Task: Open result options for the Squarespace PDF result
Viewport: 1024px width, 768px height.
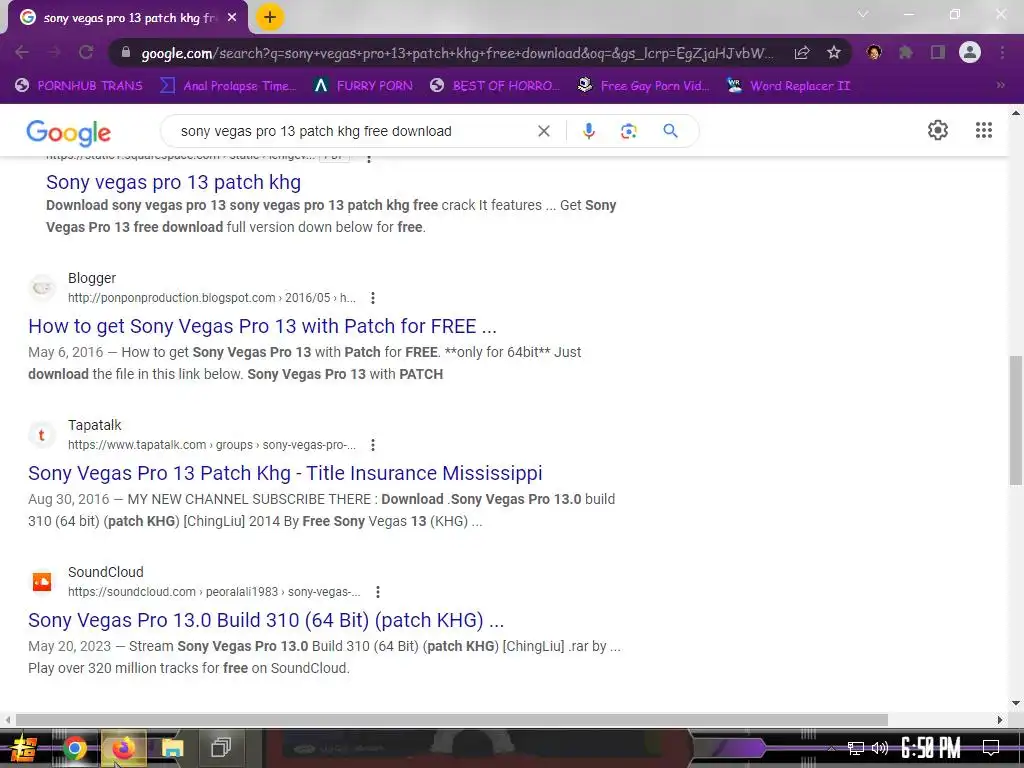Action: (x=369, y=159)
